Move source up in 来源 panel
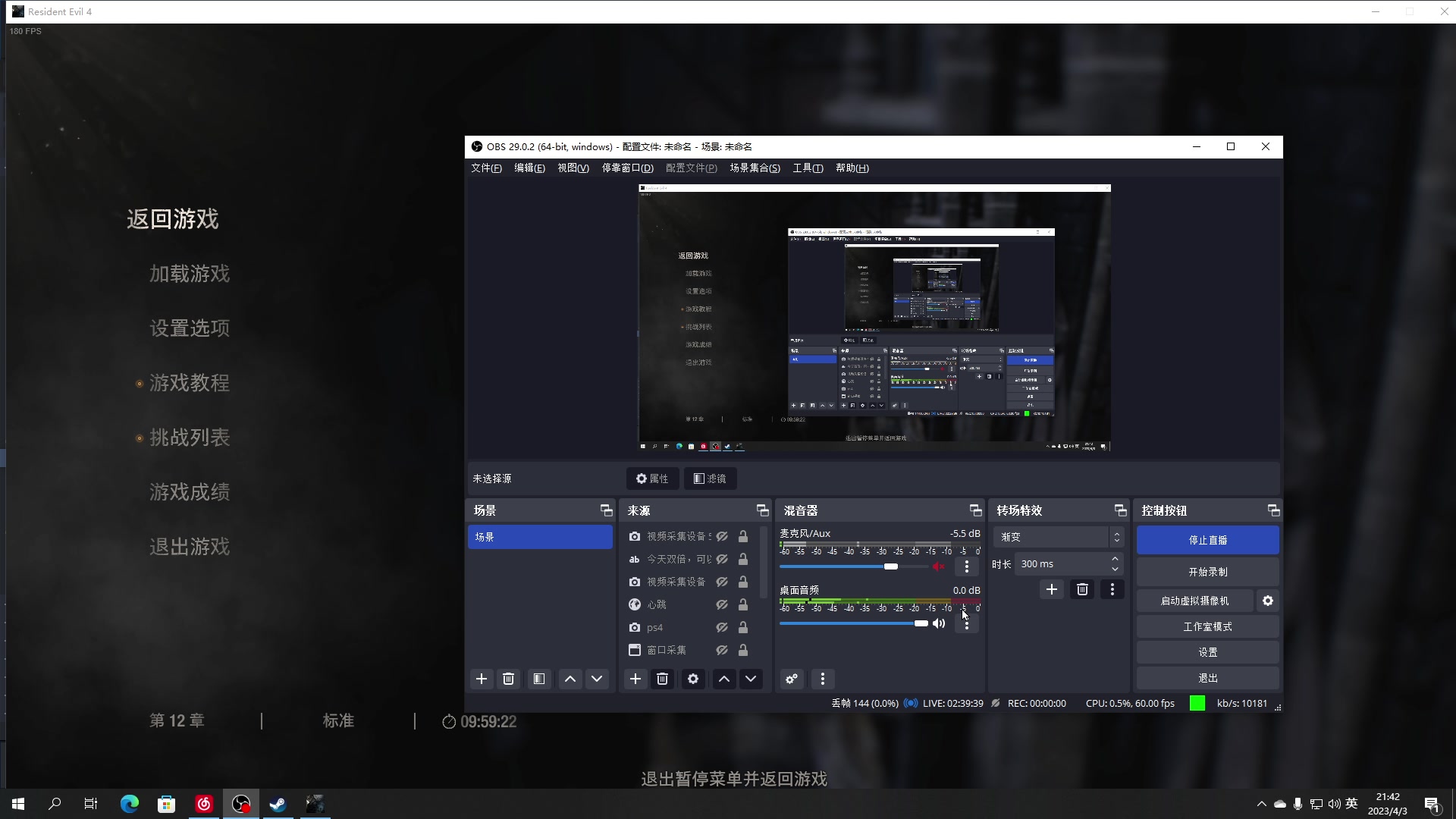Viewport: 1456px width, 819px height. pos(724,679)
